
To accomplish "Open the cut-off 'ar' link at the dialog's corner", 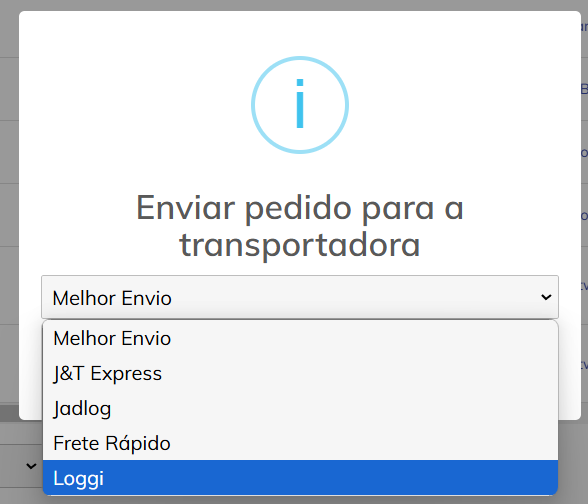I will (x=584, y=27).
